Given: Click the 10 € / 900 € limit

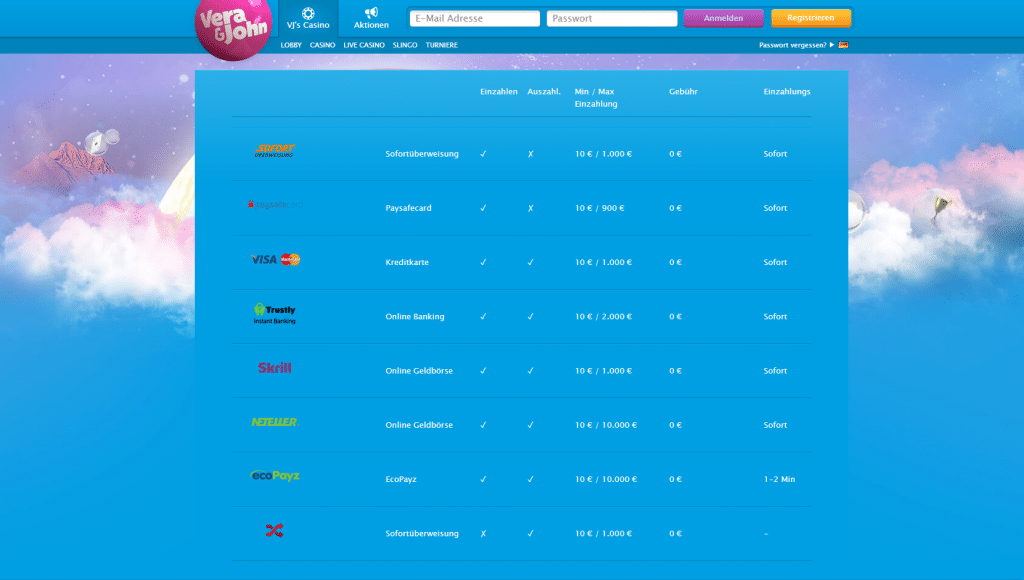Looking at the screenshot, I should (x=600, y=208).
